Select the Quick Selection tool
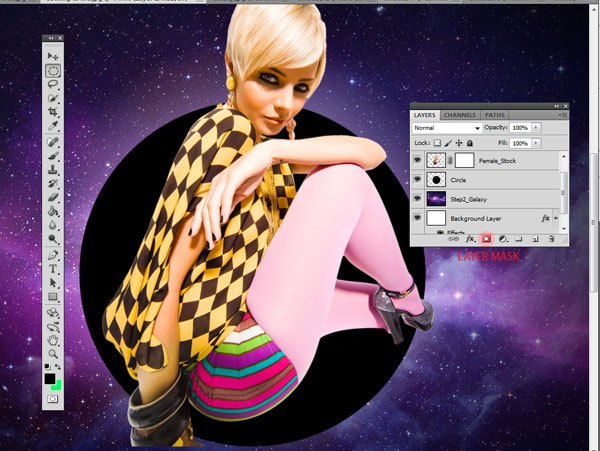Viewport: 600px width, 451px height. pyautogui.click(x=53, y=98)
